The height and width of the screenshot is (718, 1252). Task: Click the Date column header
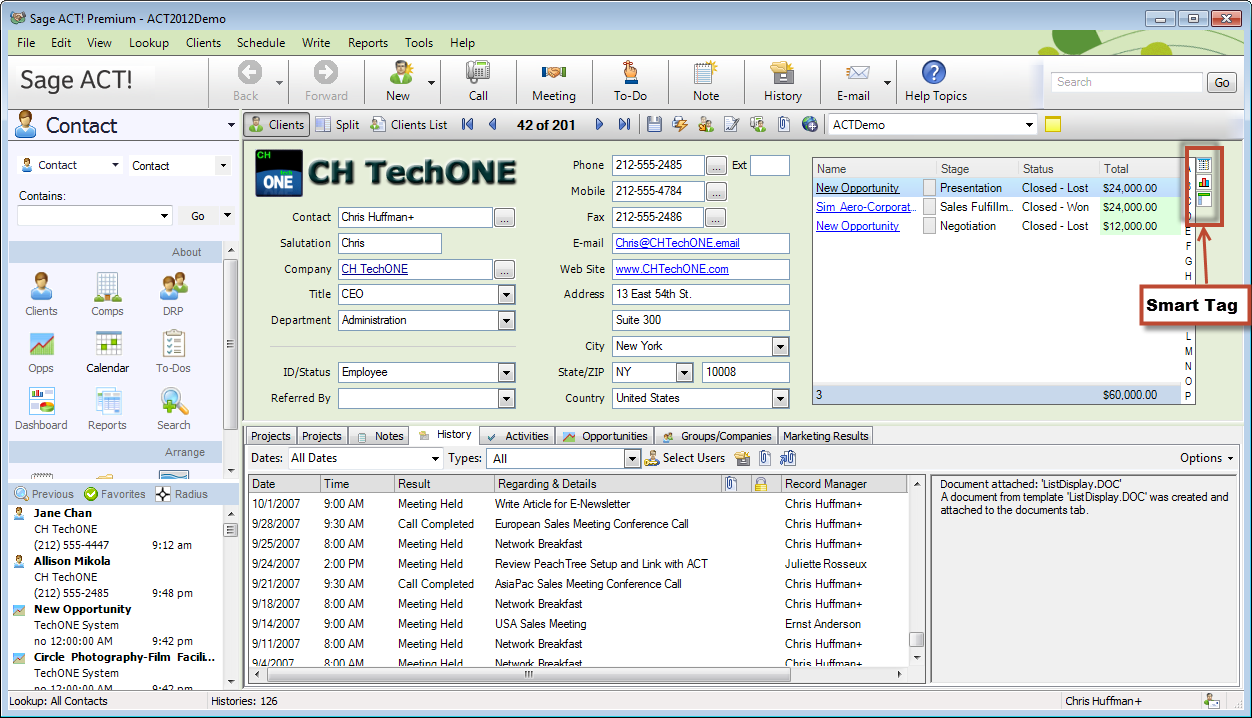(x=284, y=484)
